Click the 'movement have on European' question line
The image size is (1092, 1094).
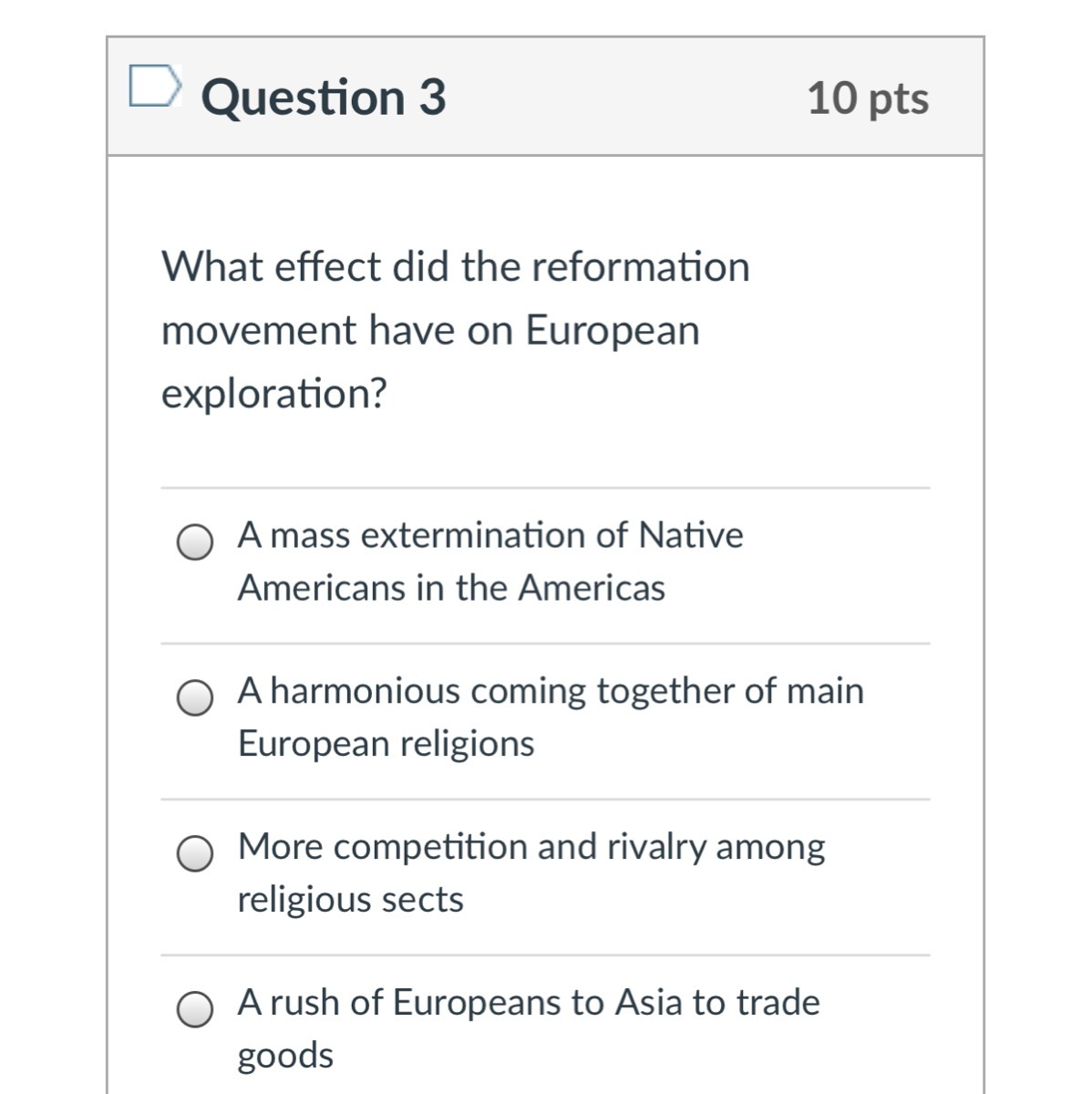[x=430, y=330]
